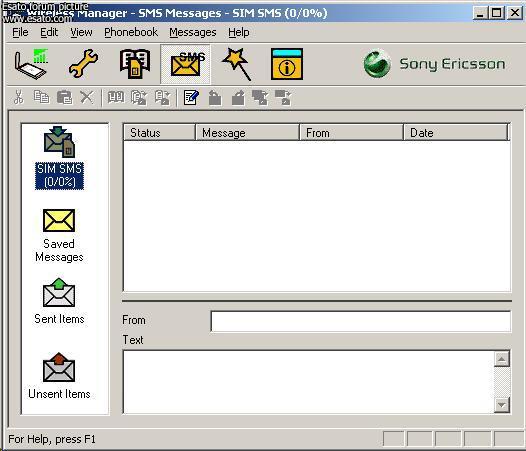
Task: Minimize the Wireless Manager window
Action: (480, 13)
